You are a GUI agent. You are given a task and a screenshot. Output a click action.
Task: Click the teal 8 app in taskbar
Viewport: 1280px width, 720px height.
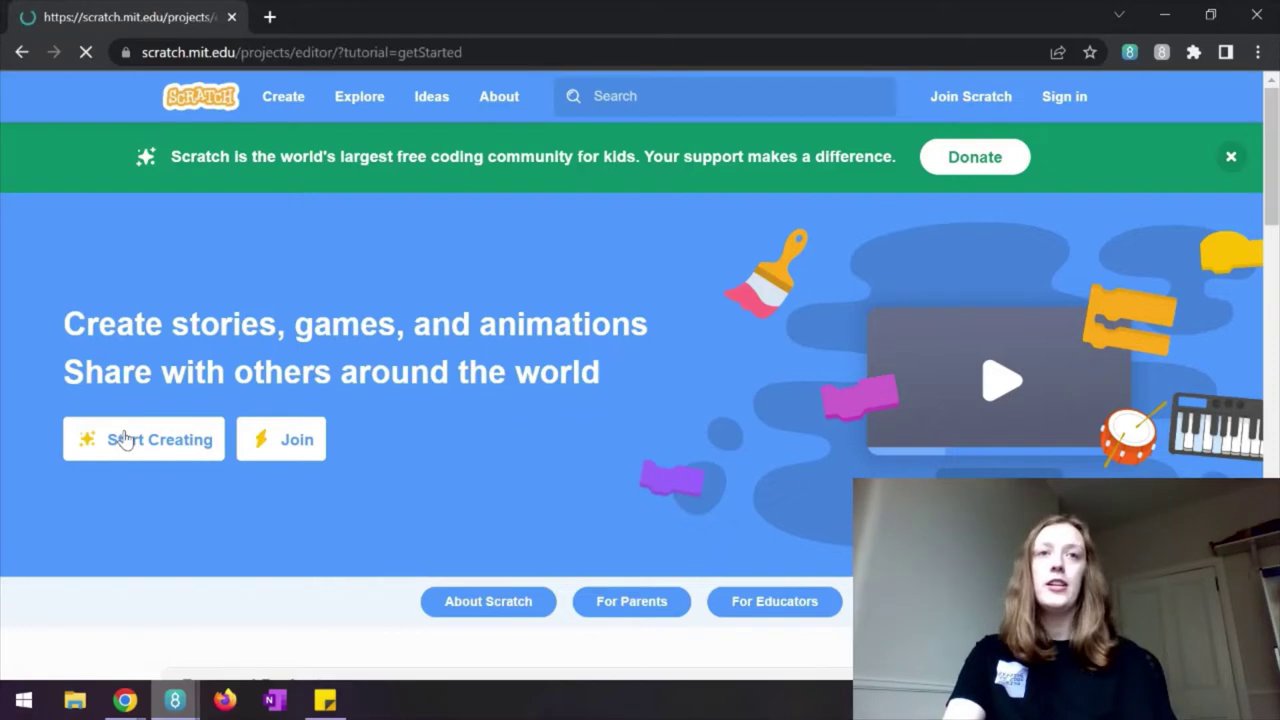point(175,700)
